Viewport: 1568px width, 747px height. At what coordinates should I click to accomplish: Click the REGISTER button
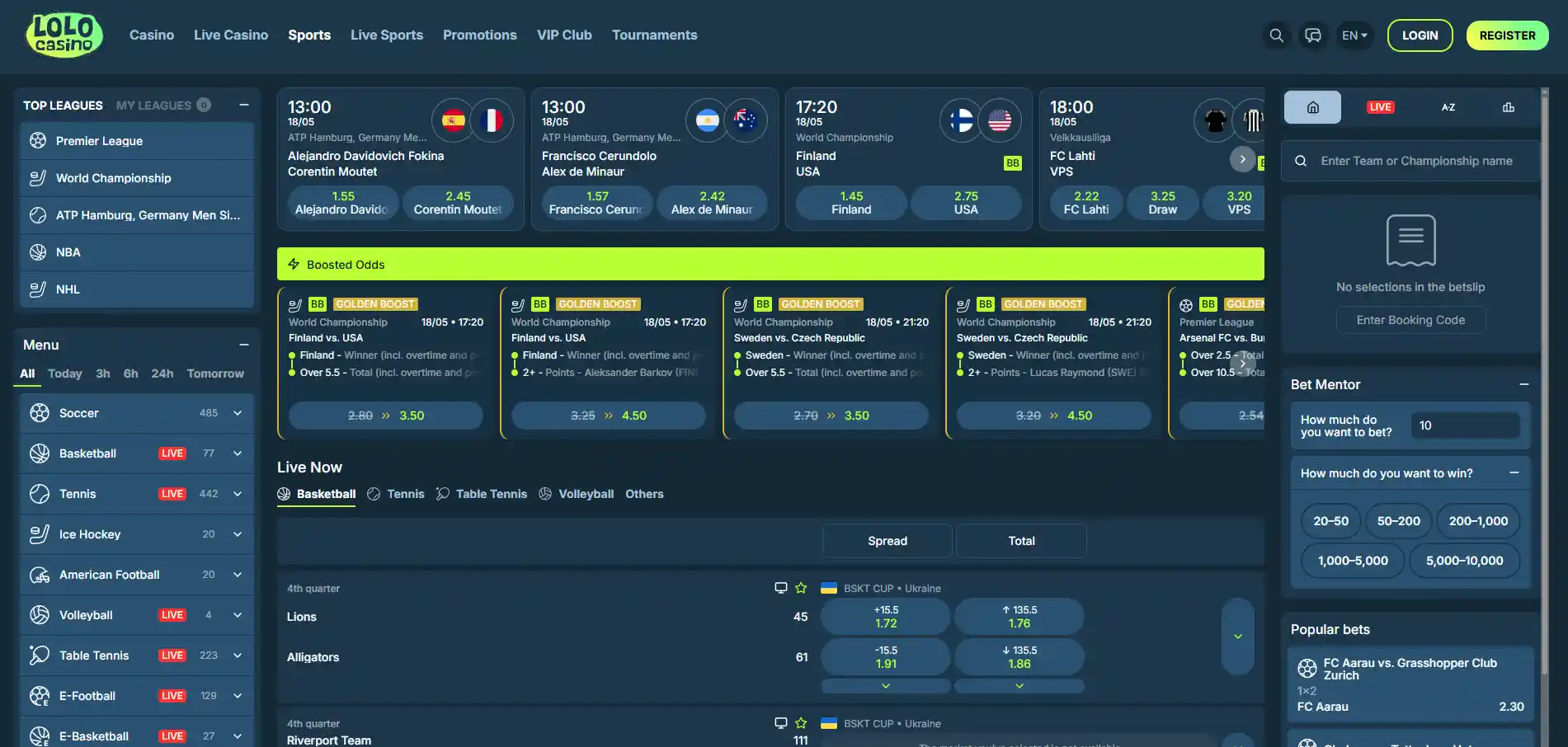tap(1507, 35)
